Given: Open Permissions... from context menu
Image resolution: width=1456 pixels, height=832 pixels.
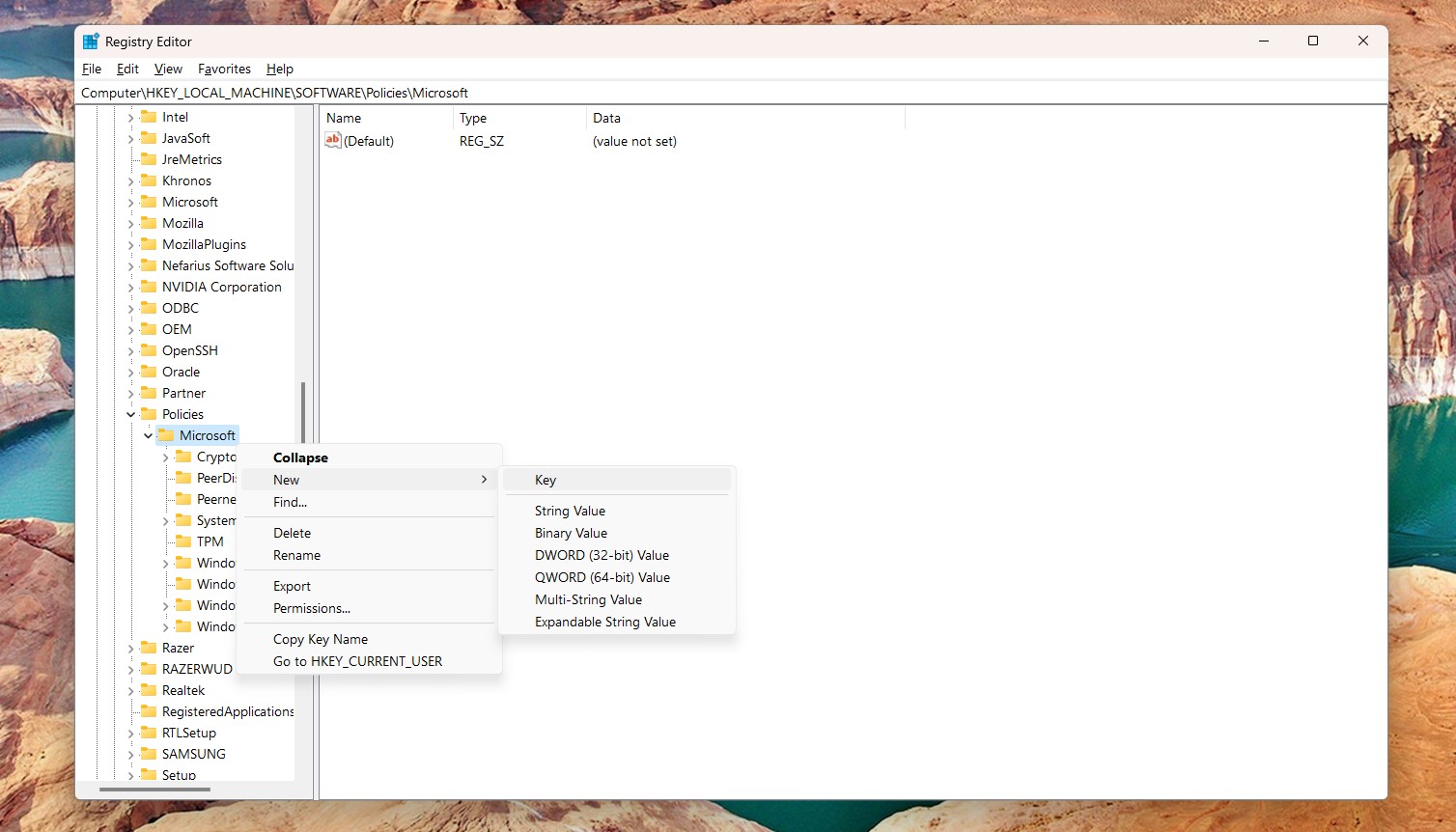Looking at the screenshot, I should [369, 608].
